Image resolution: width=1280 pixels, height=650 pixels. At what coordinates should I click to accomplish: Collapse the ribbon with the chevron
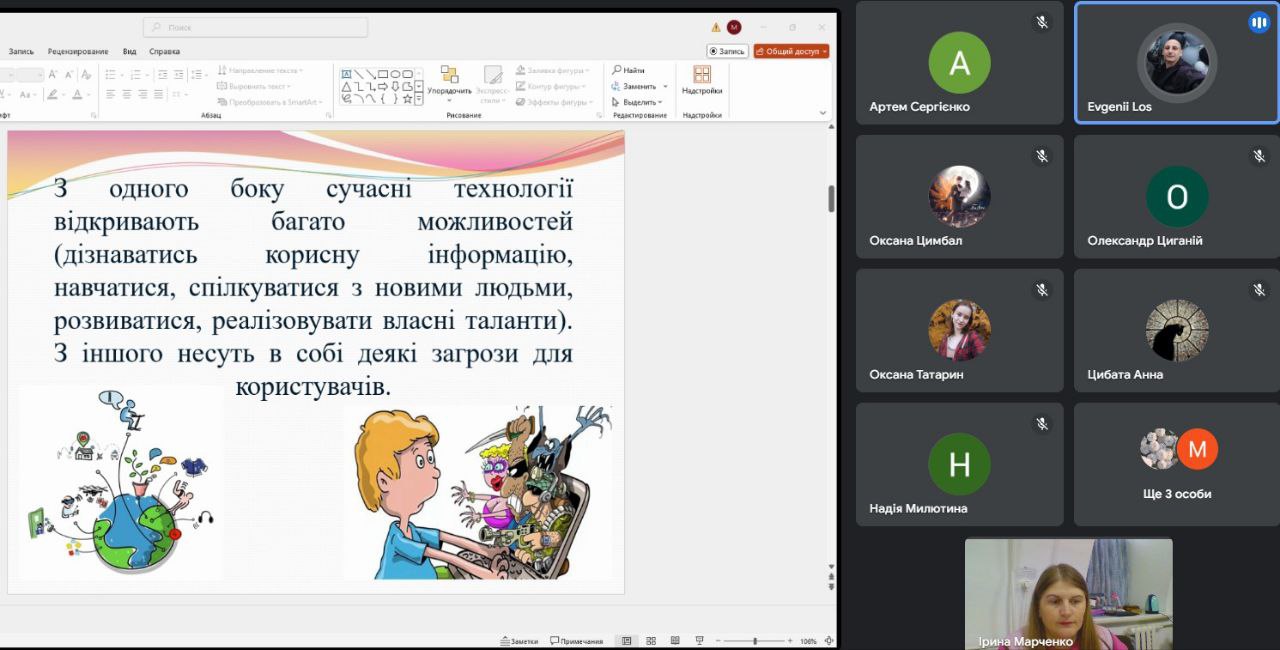(823, 112)
